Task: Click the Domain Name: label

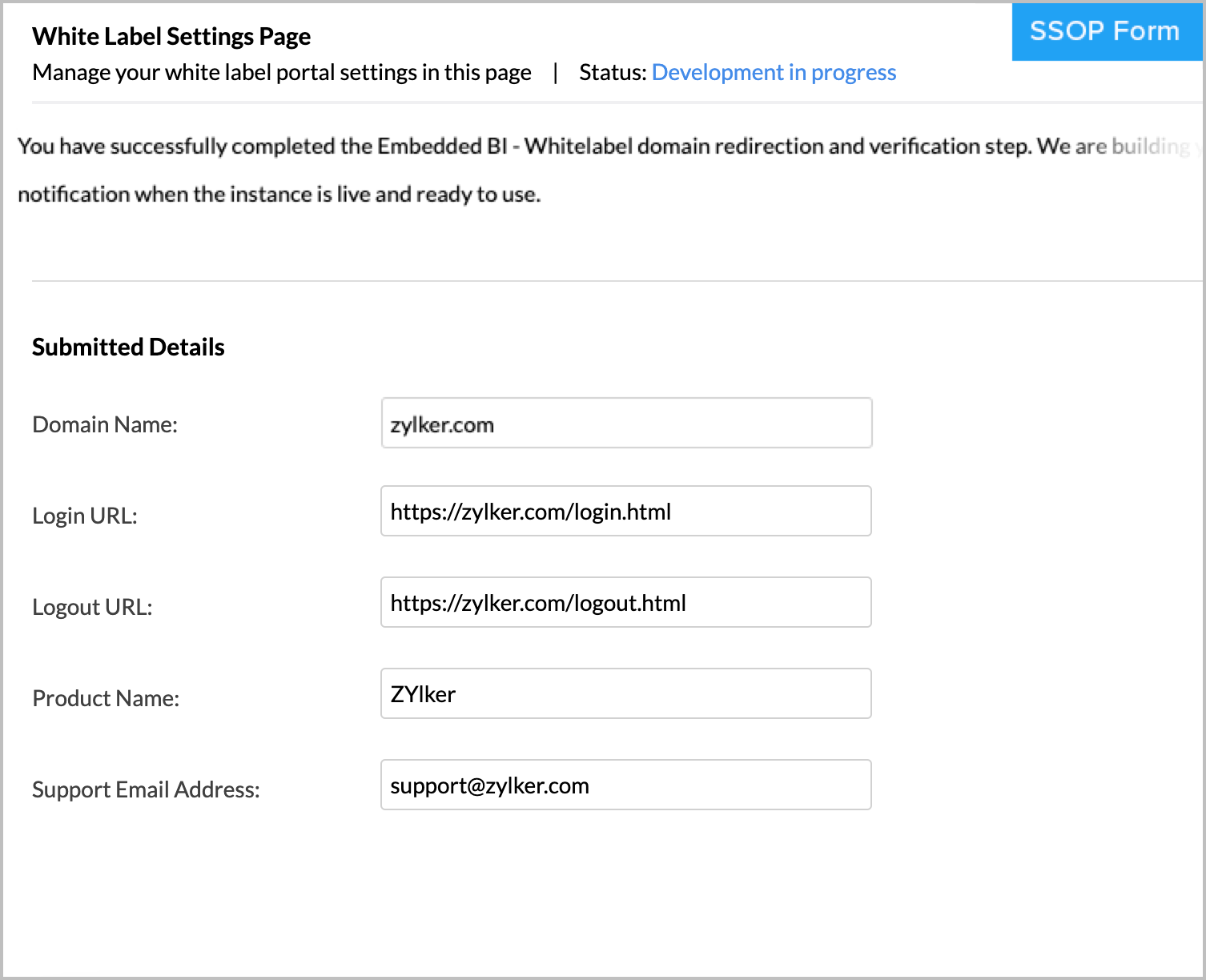Action: [x=105, y=424]
